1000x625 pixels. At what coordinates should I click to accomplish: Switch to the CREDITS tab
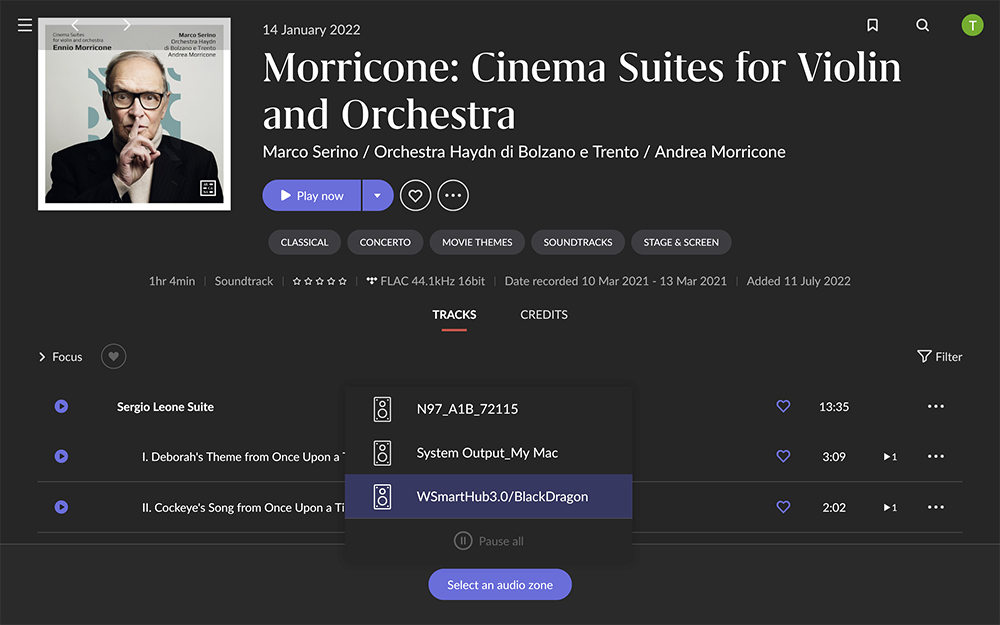coord(543,315)
